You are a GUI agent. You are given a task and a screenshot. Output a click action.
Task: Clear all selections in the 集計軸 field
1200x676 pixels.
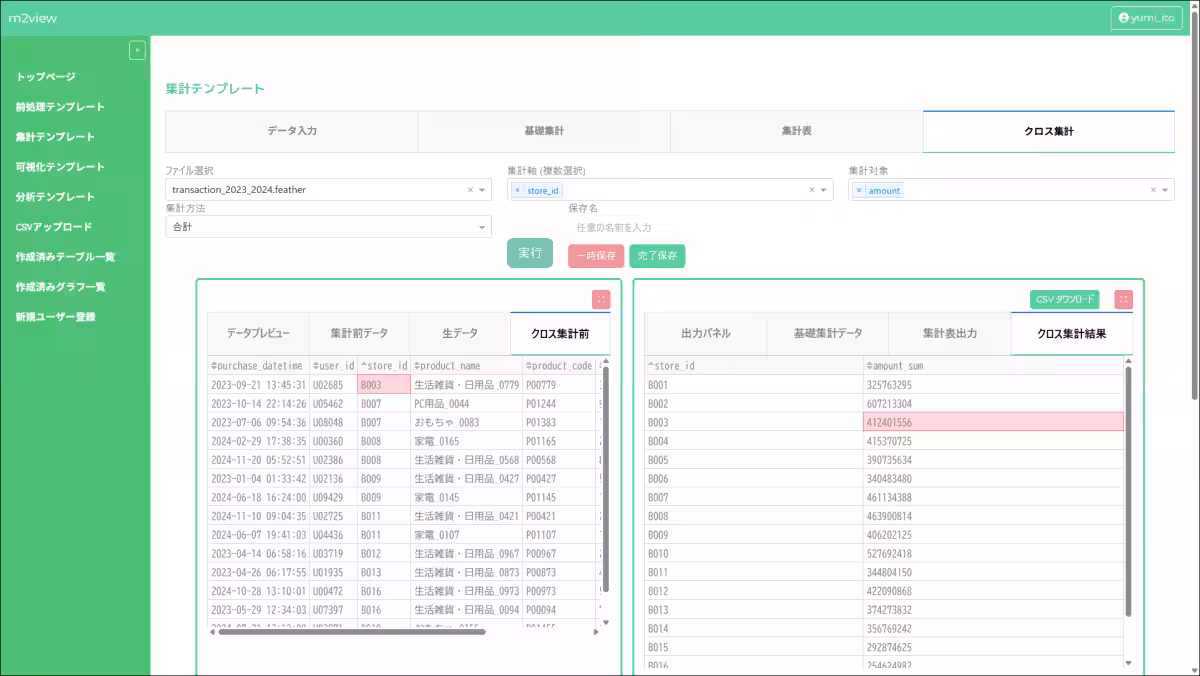point(812,190)
